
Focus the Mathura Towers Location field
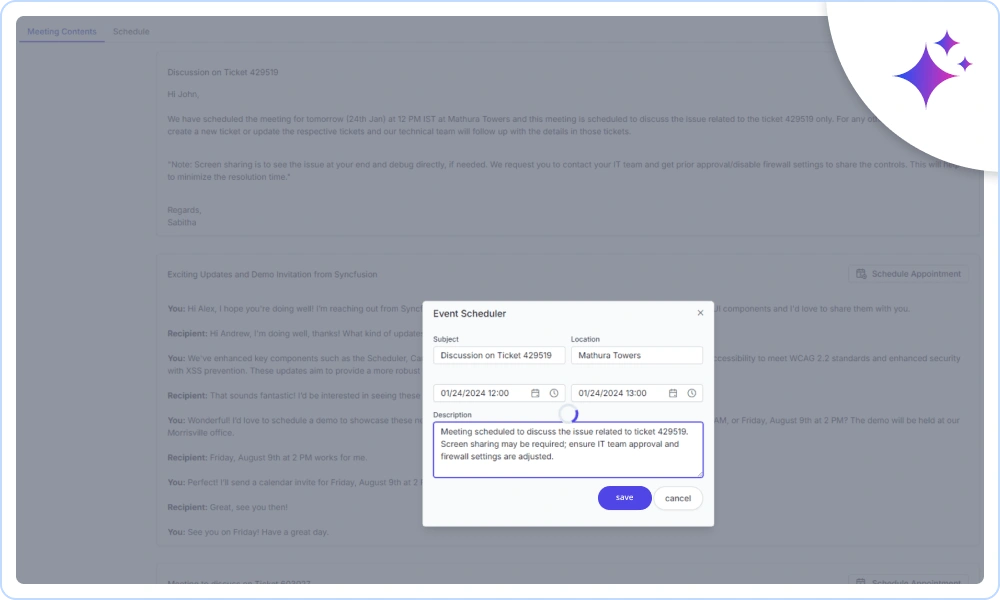coord(636,355)
